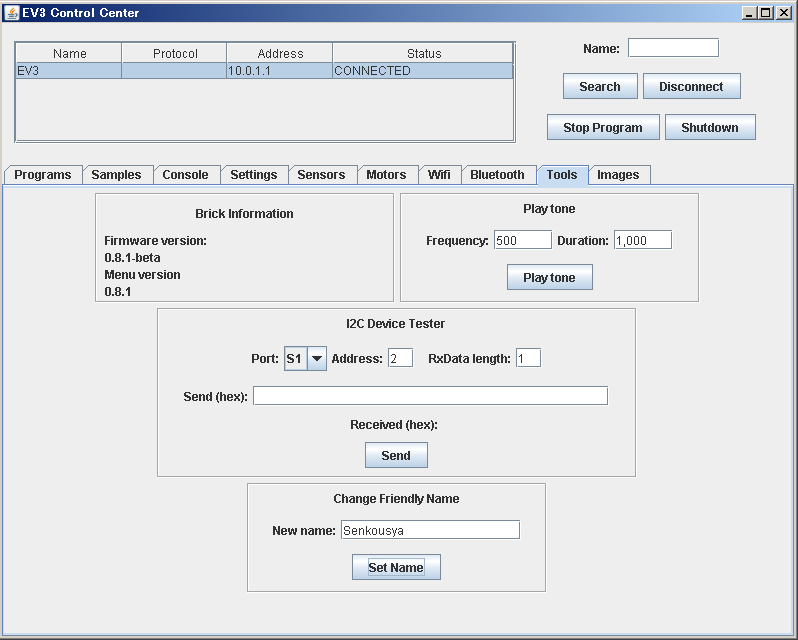
Task: Click the Play tone button
Action: 550,277
